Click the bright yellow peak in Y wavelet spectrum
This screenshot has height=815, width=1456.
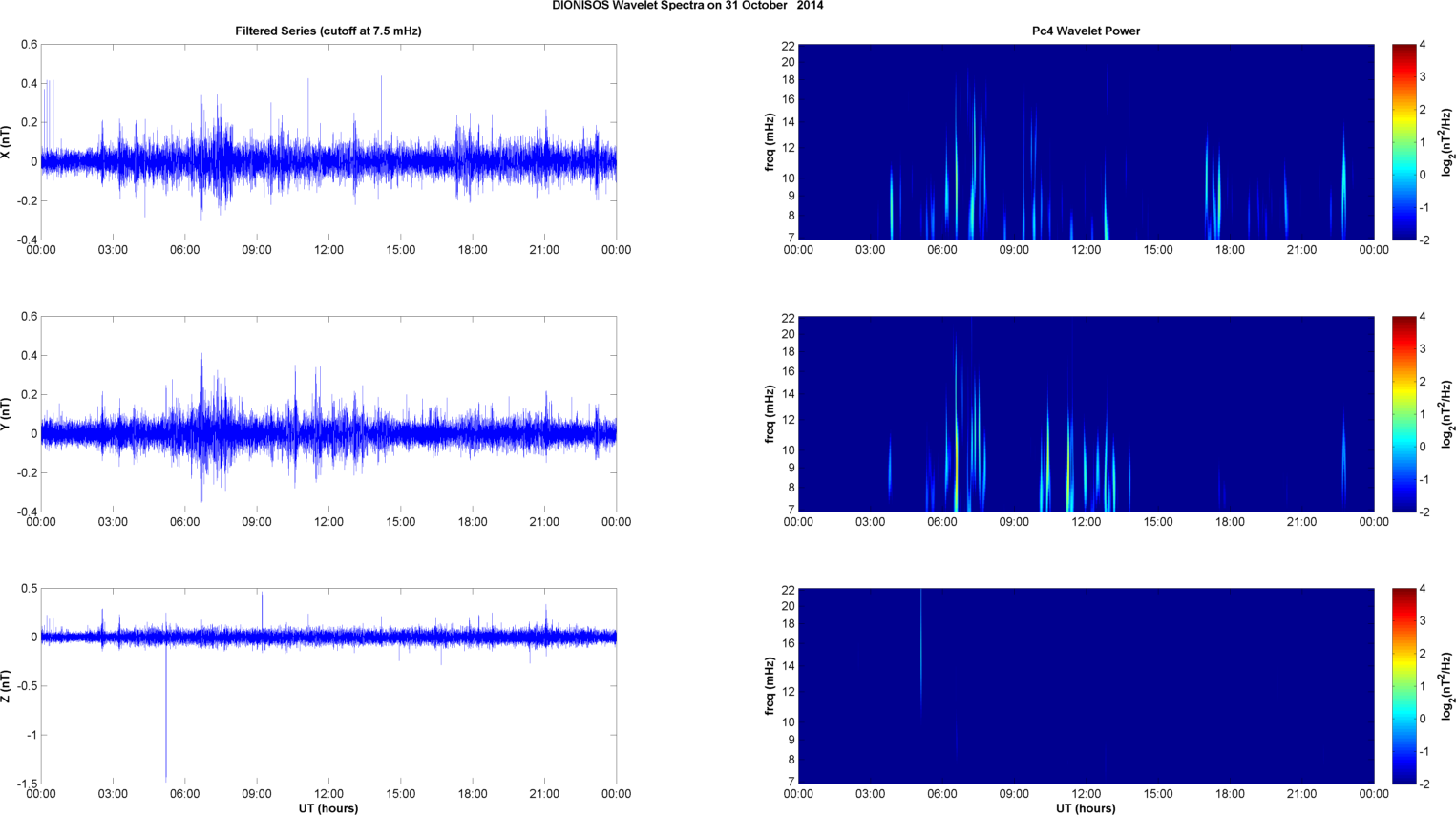point(956,458)
